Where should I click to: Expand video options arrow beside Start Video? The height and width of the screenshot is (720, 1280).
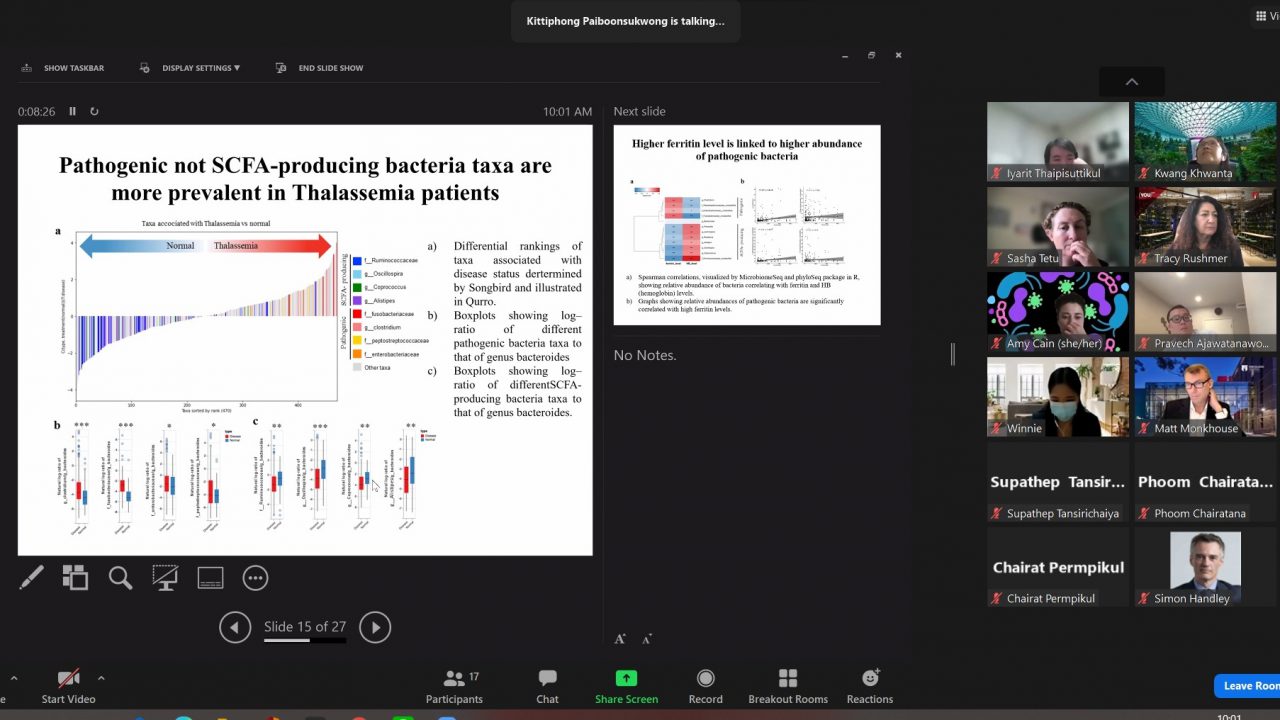point(101,678)
